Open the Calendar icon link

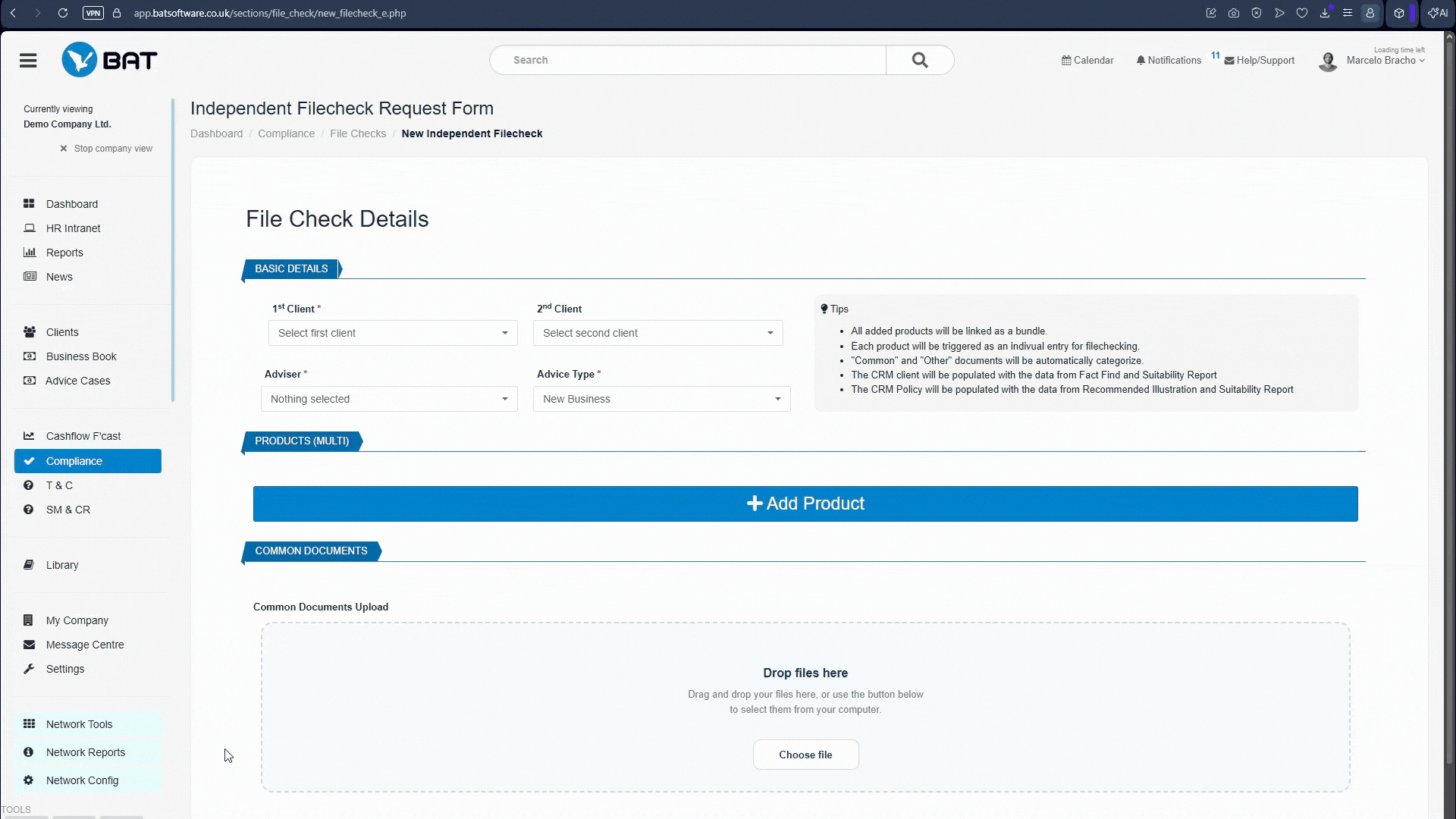[1066, 61]
